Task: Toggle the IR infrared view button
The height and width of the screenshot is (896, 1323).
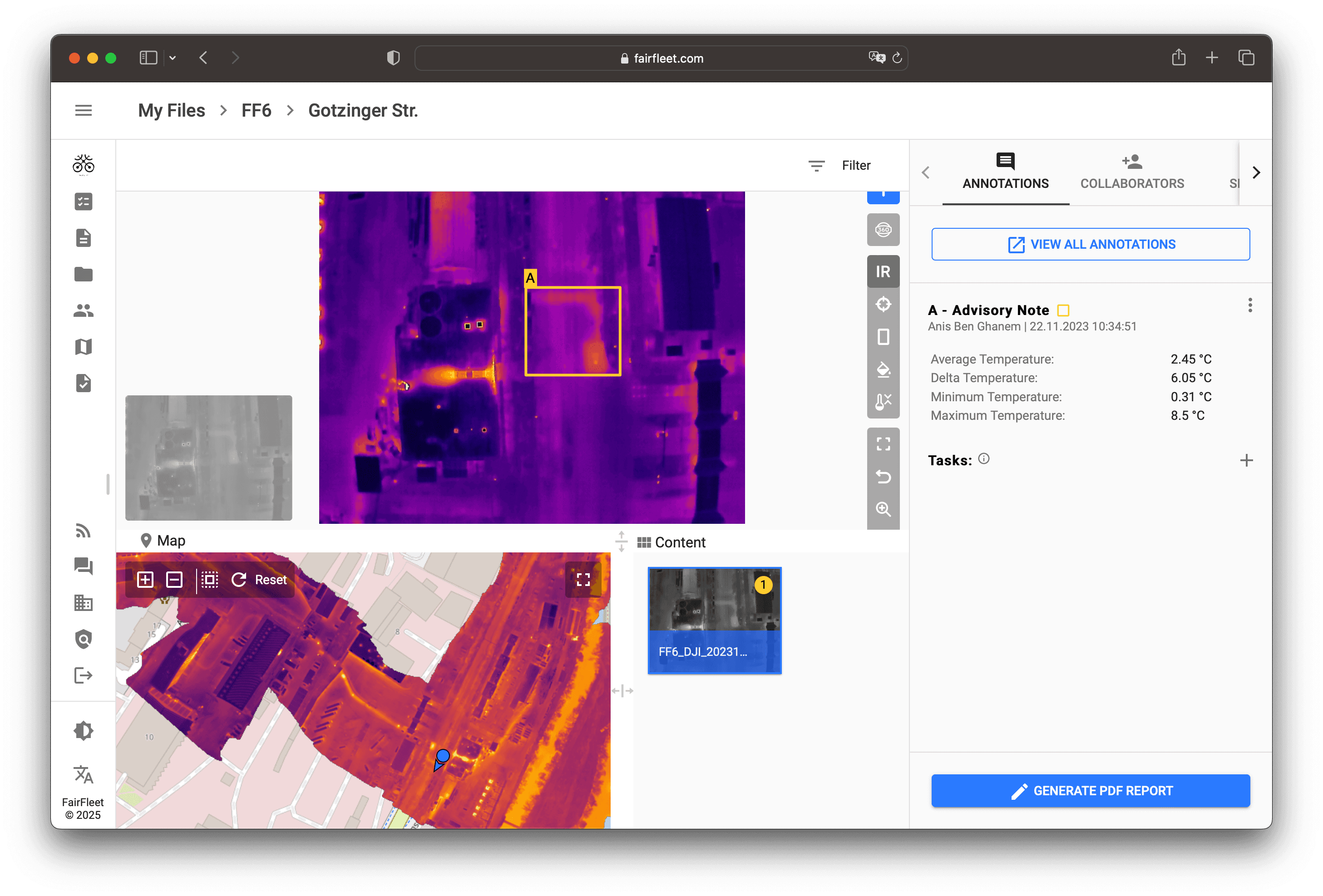Action: coord(883,271)
